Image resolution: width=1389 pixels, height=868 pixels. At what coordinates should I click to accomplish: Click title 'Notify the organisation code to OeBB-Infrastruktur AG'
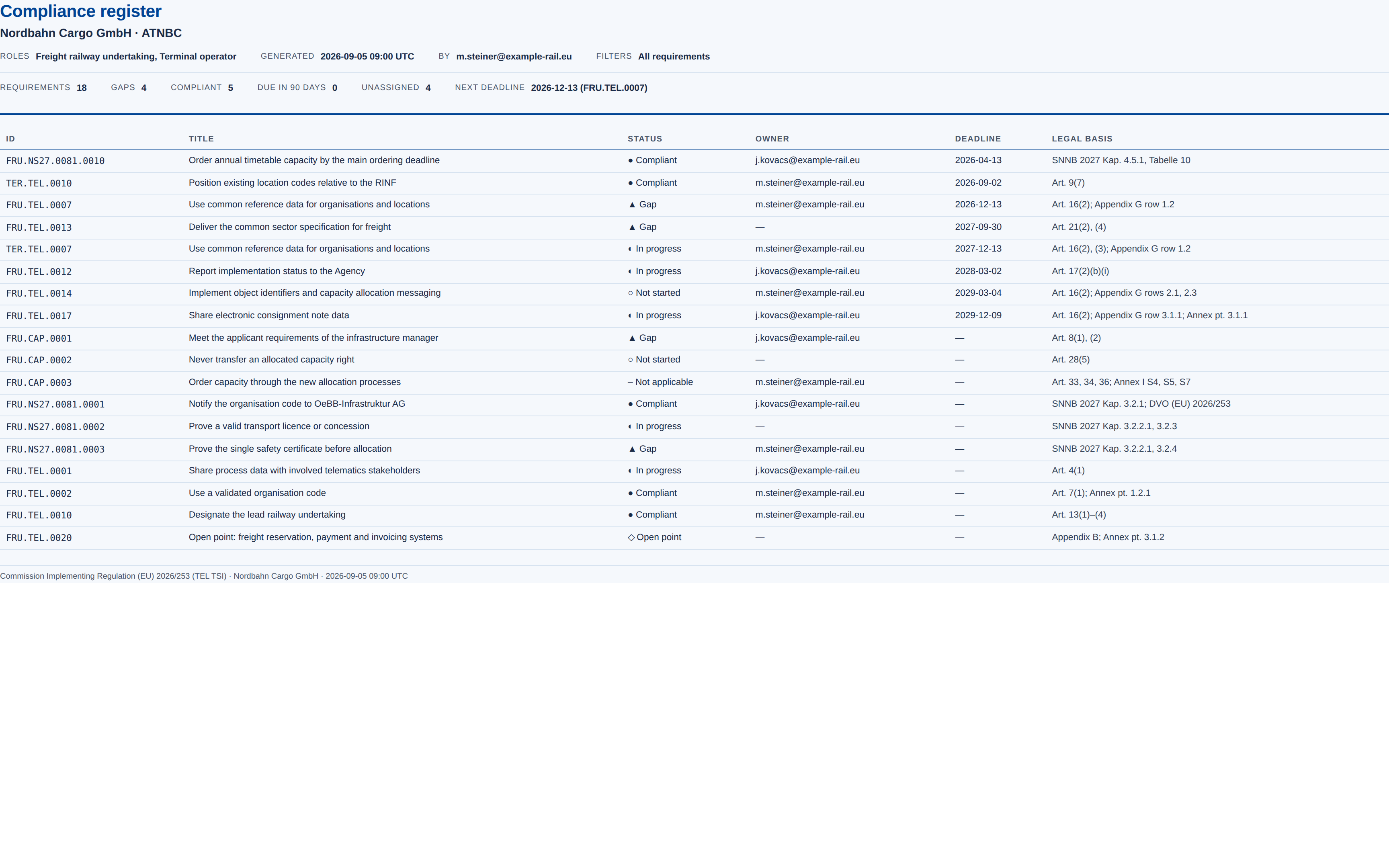[297, 403]
